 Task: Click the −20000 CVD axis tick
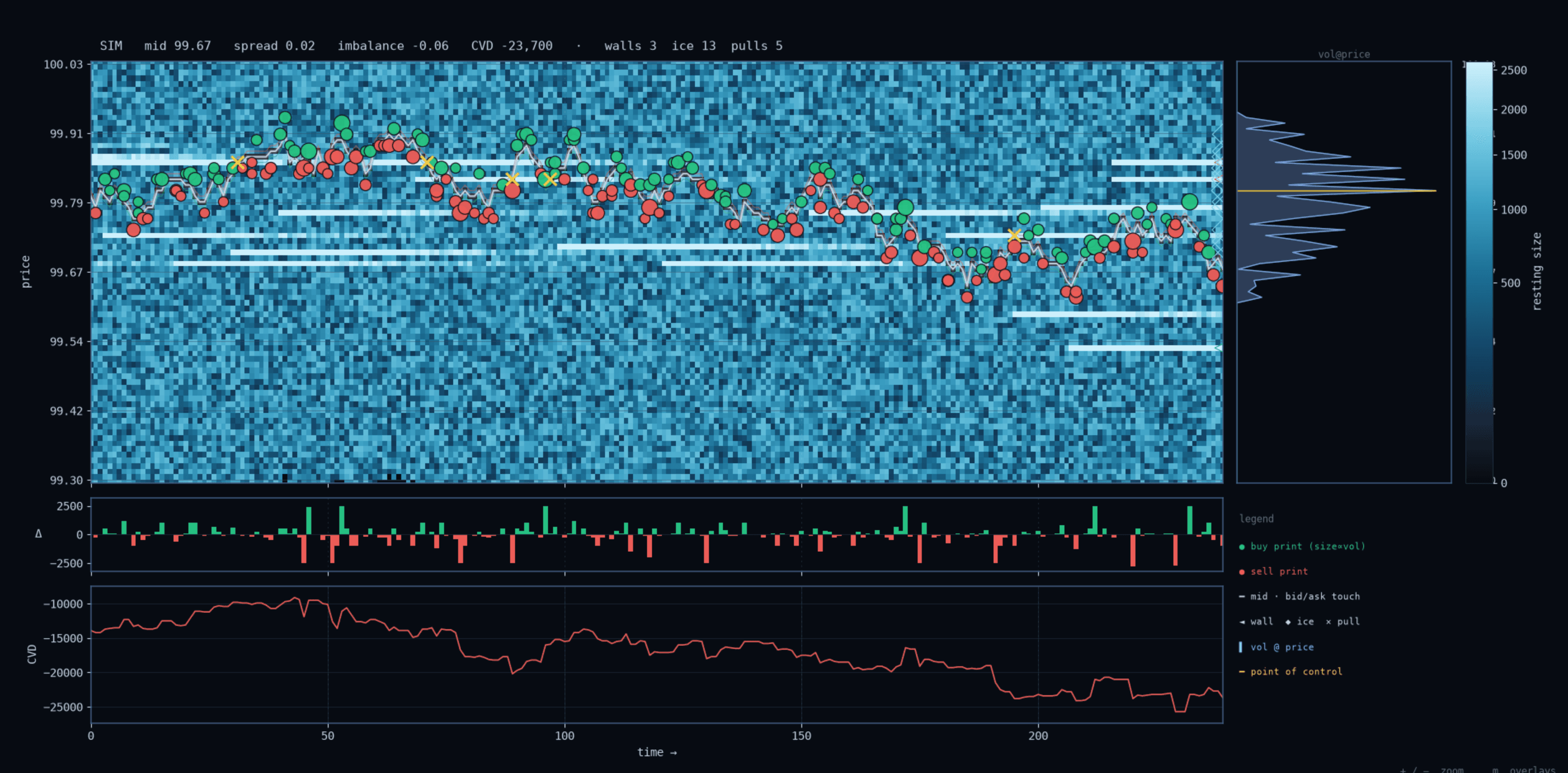(63, 673)
